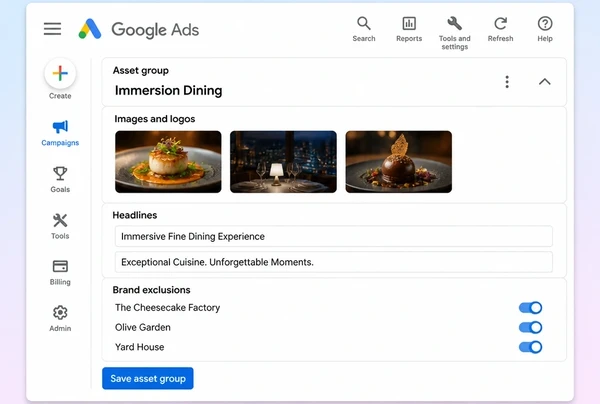Click the Immersion Dining group name
This screenshot has height=404, width=600.
click(x=168, y=91)
